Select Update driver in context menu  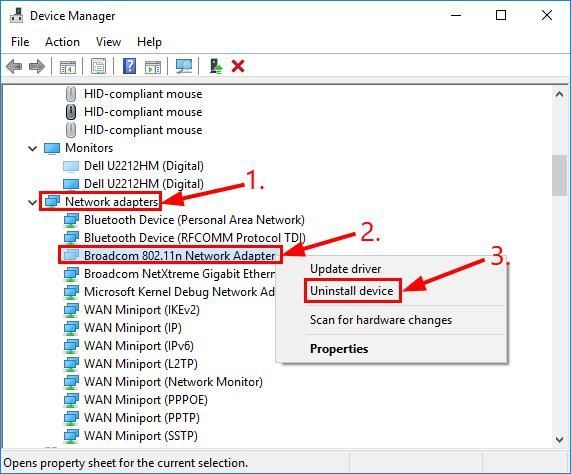[346, 269]
